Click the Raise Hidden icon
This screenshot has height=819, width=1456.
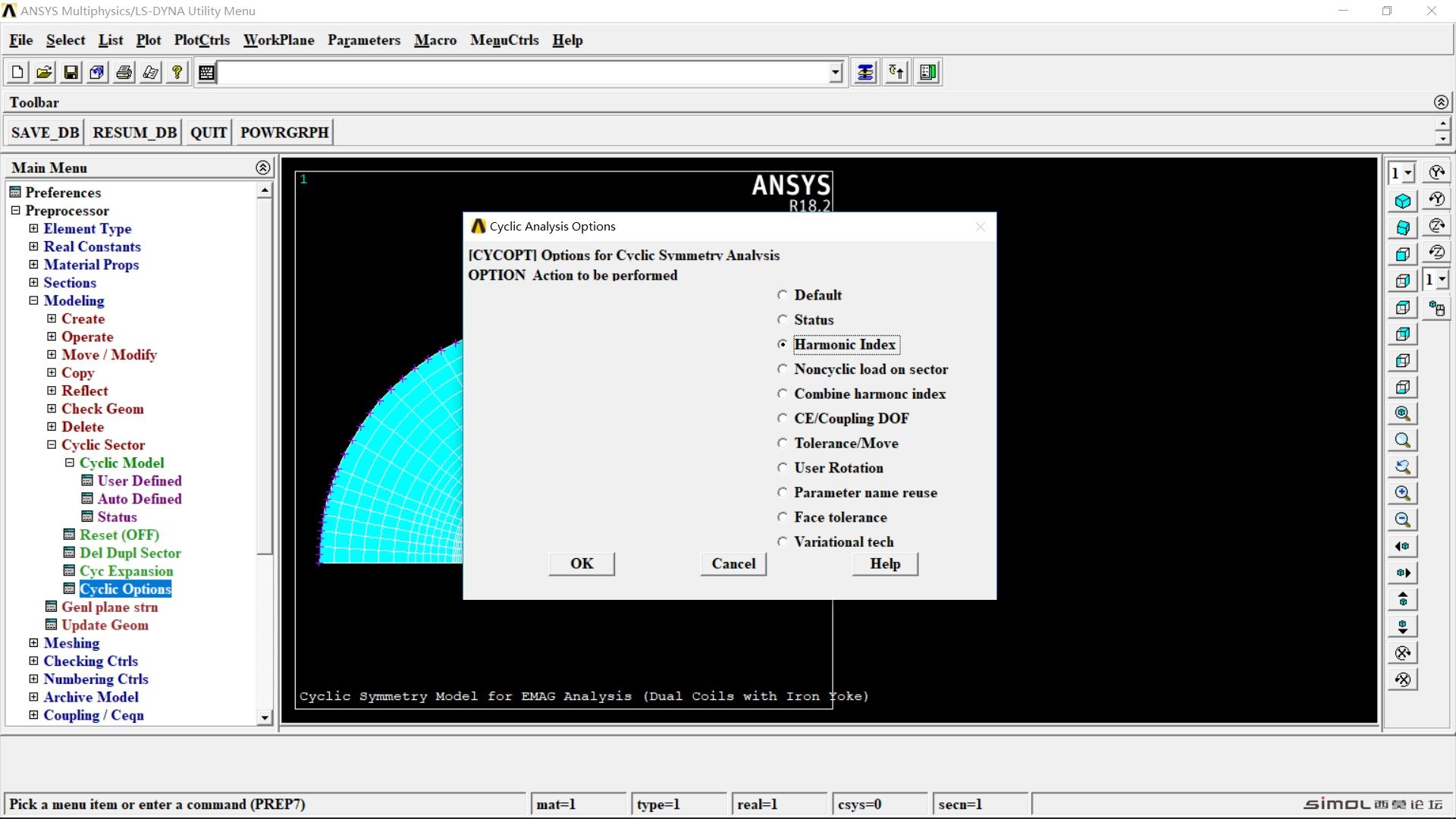tap(865, 72)
